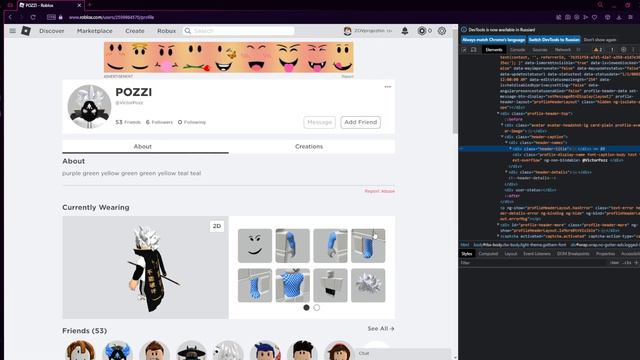Viewport: 640px width, 360px height.
Task: Expand the profile-header-more div node
Action: click(x=498, y=225)
